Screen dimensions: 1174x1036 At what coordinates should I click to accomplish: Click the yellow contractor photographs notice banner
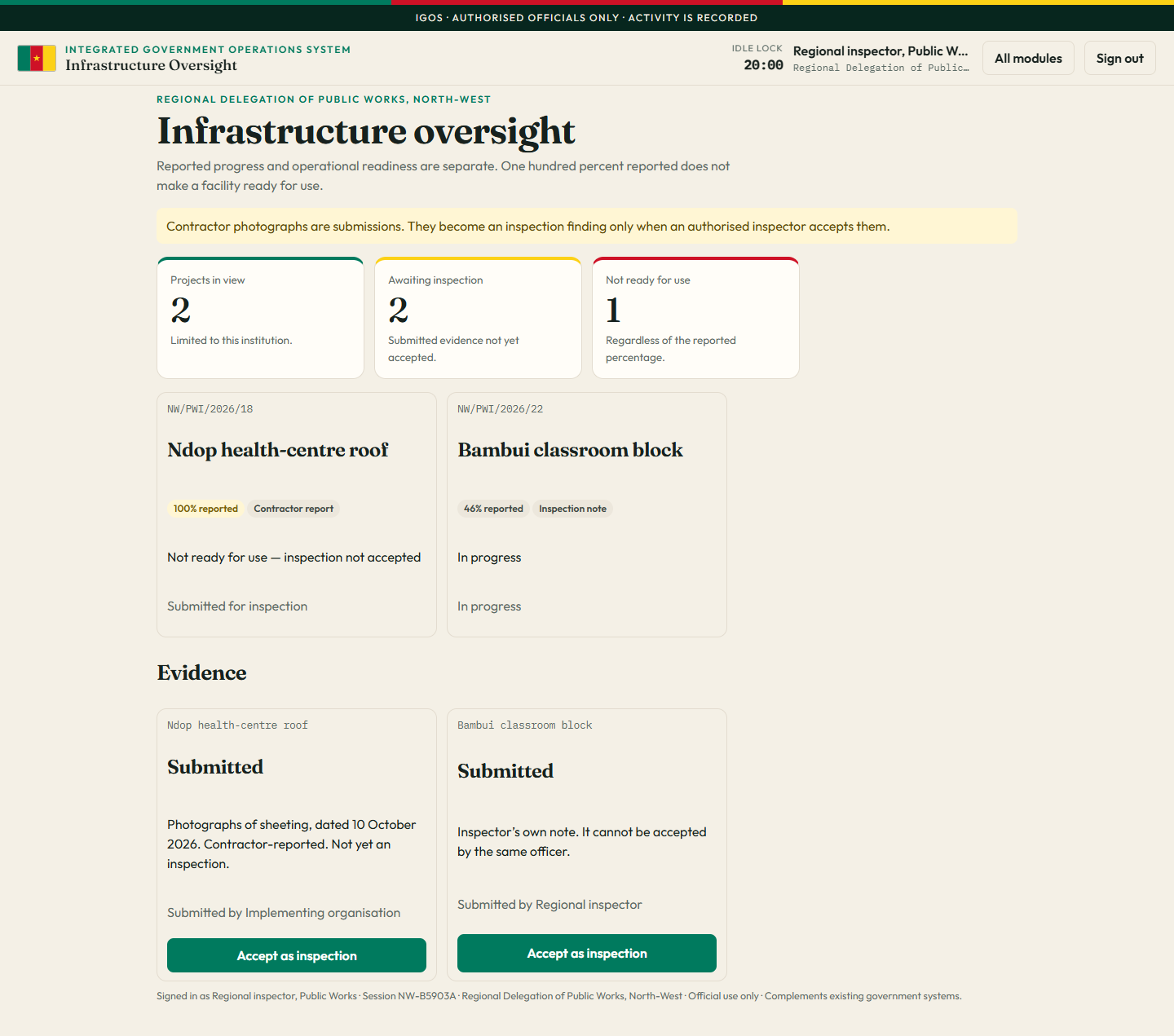click(587, 226)
